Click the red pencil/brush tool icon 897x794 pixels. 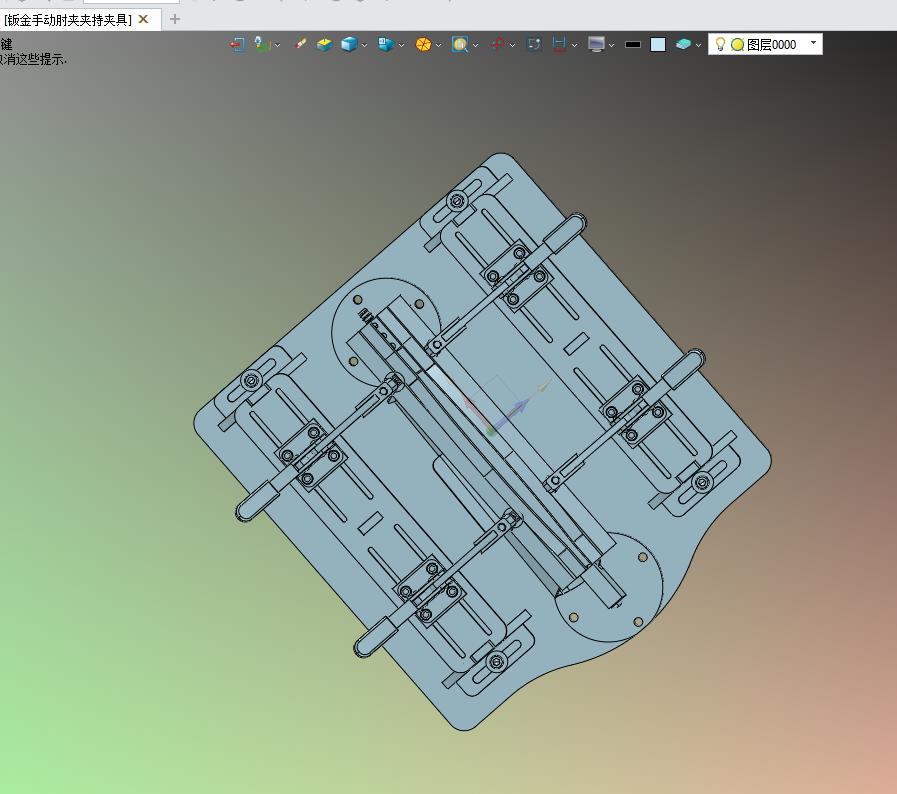coord(300,44)
